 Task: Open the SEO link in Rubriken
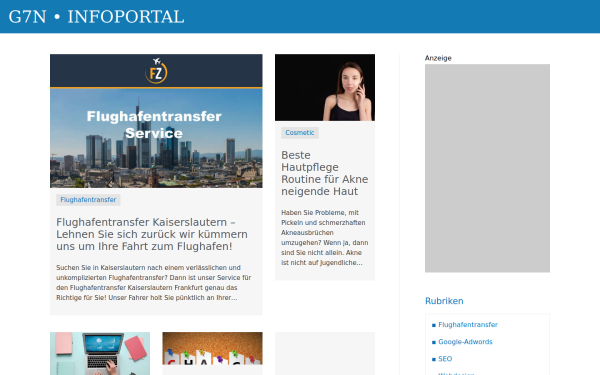tap(445, 359)
